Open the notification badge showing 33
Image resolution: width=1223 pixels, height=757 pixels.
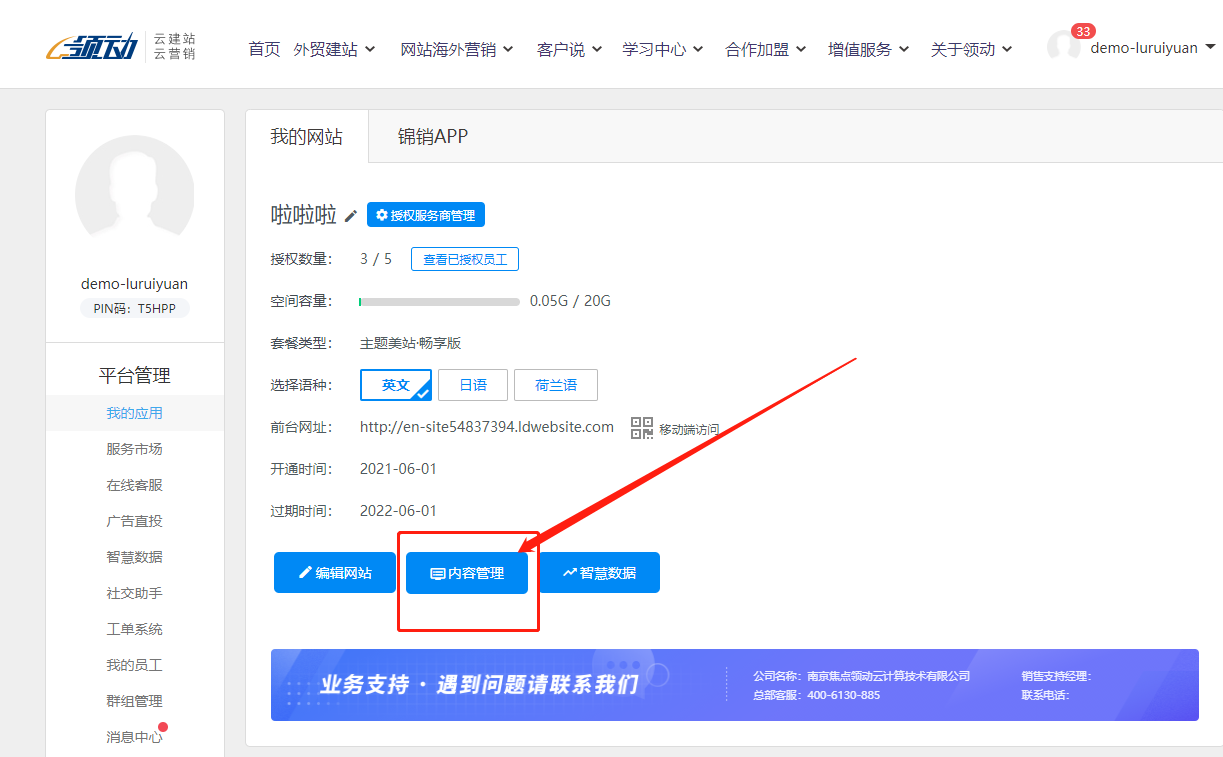(1082, 32)
